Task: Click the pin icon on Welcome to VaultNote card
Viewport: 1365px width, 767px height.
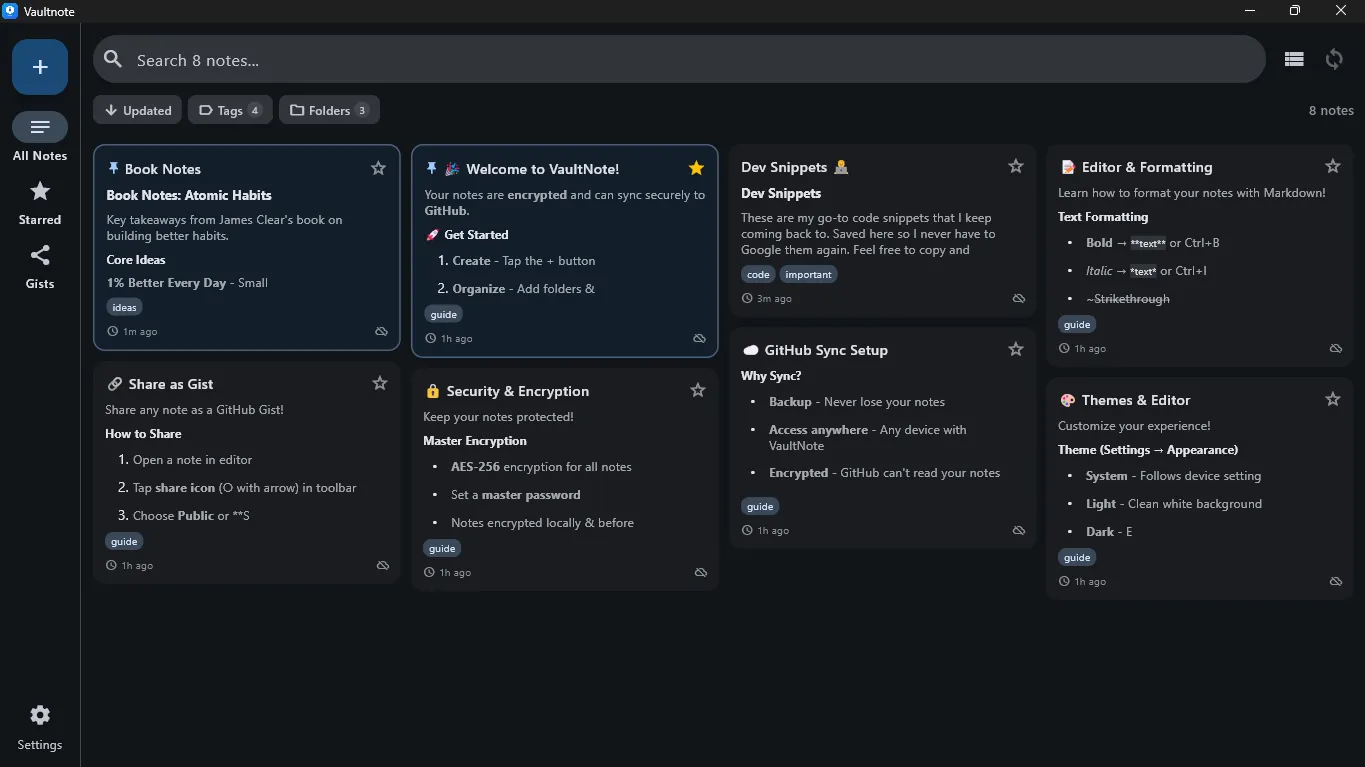Action: pos(434,168)
